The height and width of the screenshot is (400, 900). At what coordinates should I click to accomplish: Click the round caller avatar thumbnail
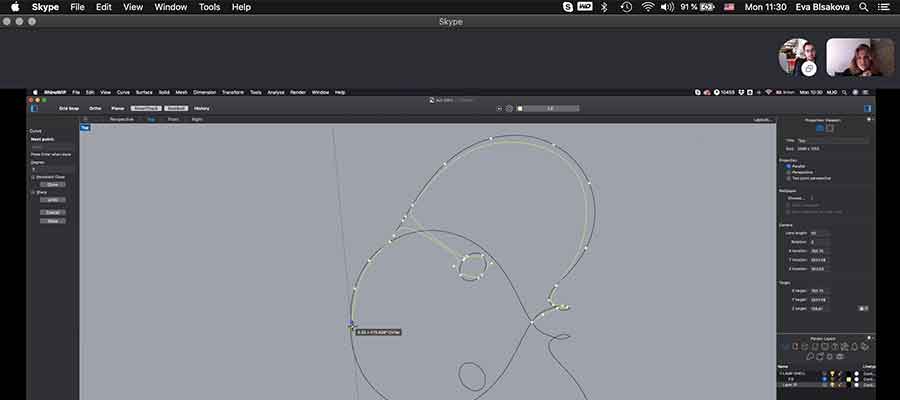[x=797, y=56]
